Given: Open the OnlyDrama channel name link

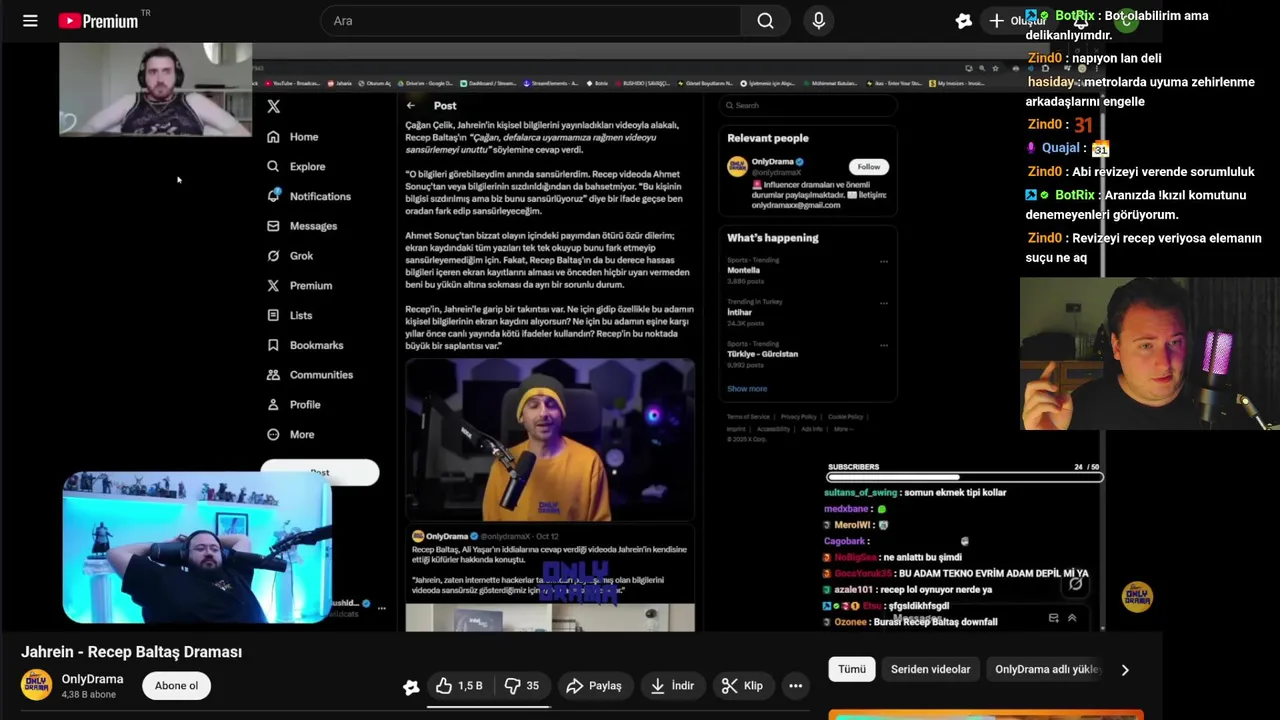Looking at the screenshot, I should [92, 679].
